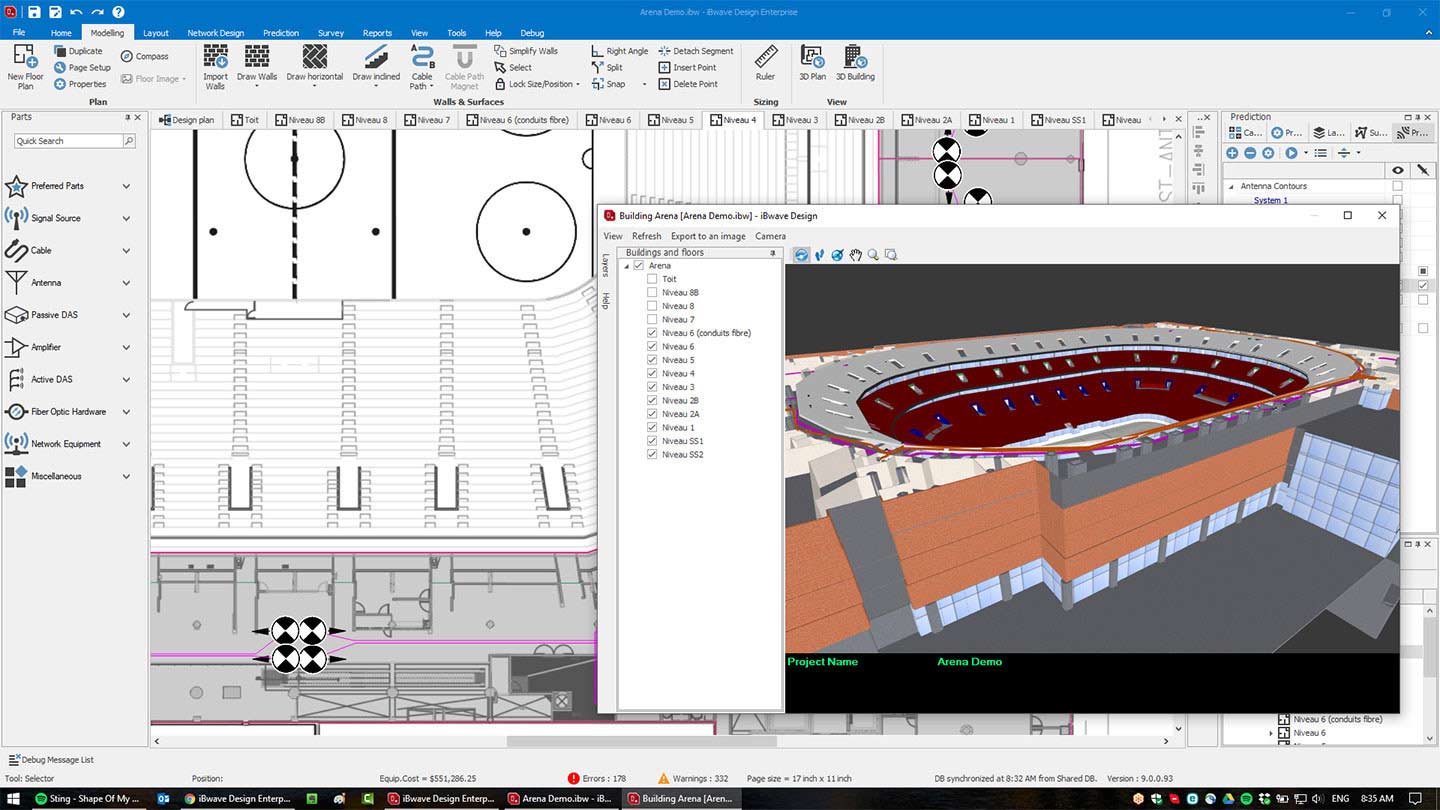Click Refresh in the 3D viewer
The image size is (1440, 810).
pos(646,236)
